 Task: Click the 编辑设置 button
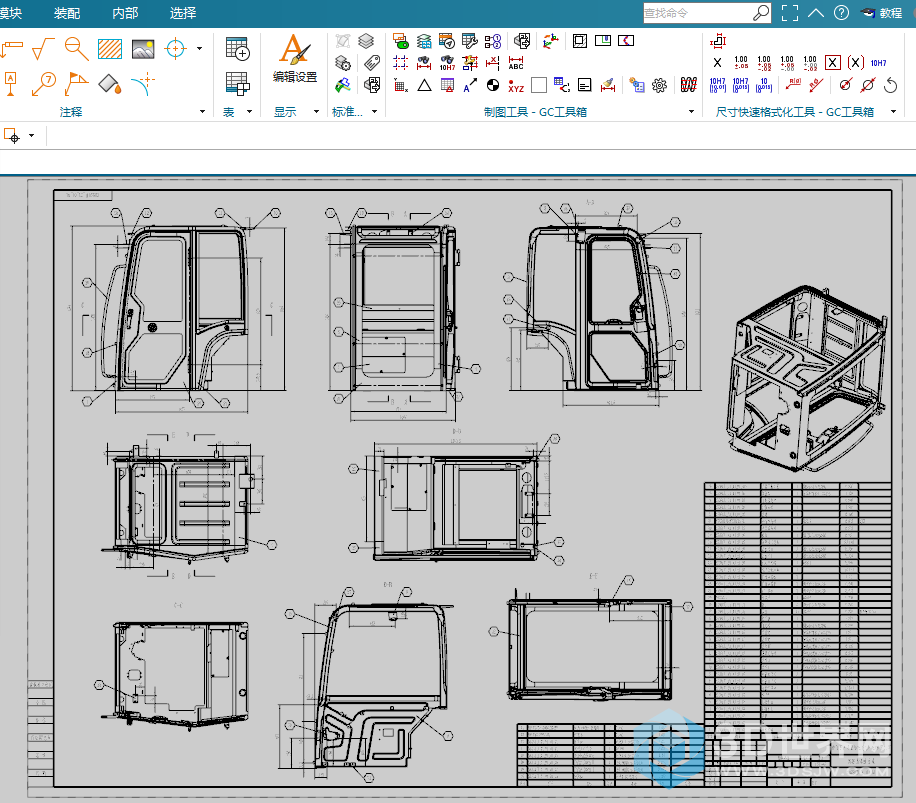[294, 58]
